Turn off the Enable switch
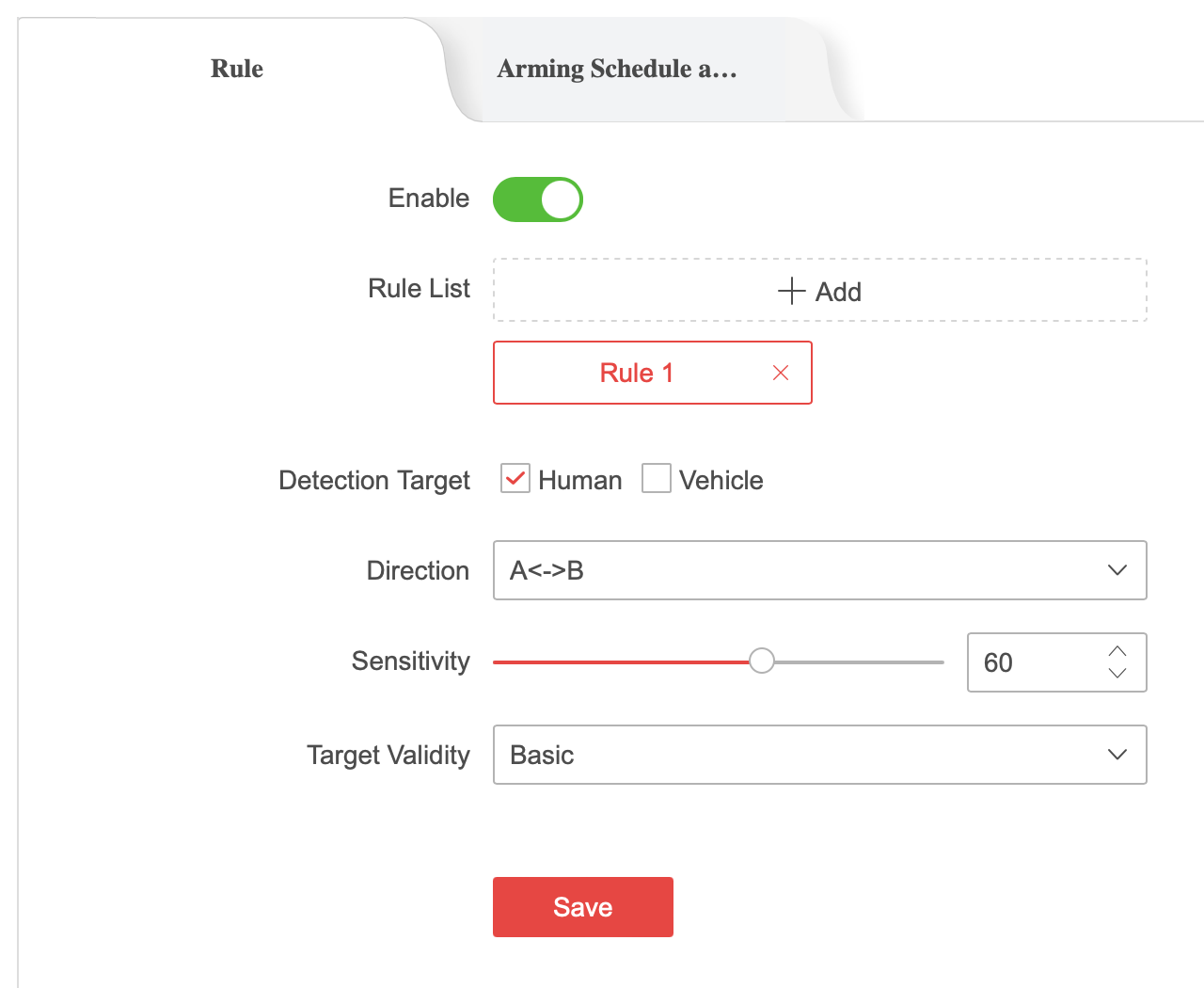This screenshot has width=1204, height=988. (x=538, y=199)
